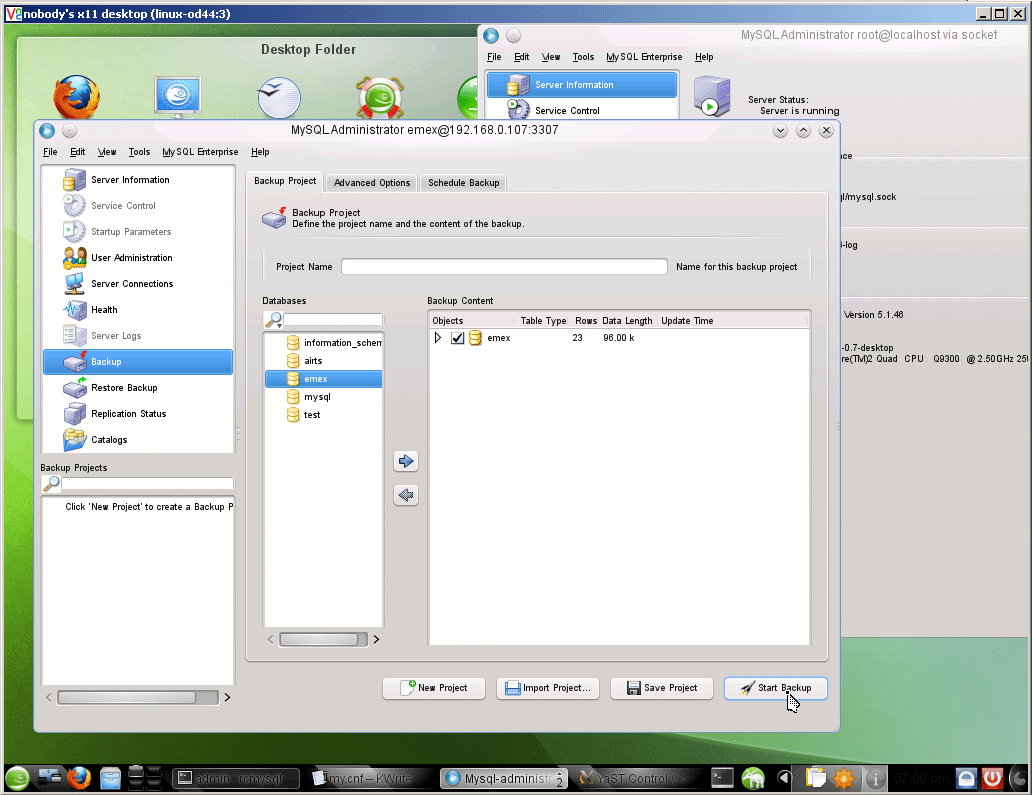Click the Databases search magnifier icon
Screen dimensions: 1032x795
(273, 320)
